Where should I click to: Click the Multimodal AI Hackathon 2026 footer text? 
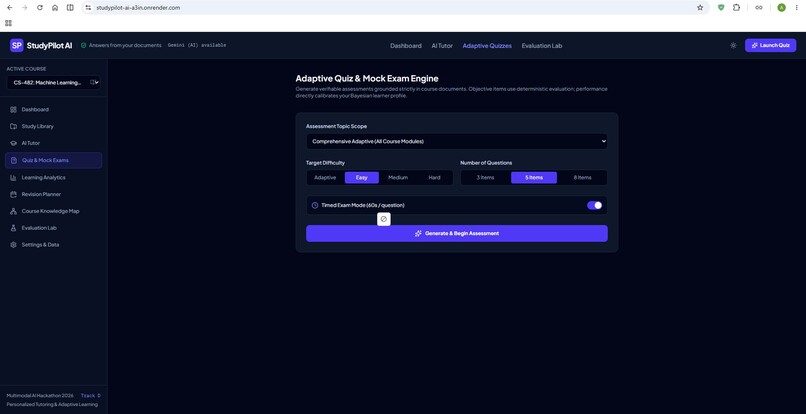[x=40, y=395]
